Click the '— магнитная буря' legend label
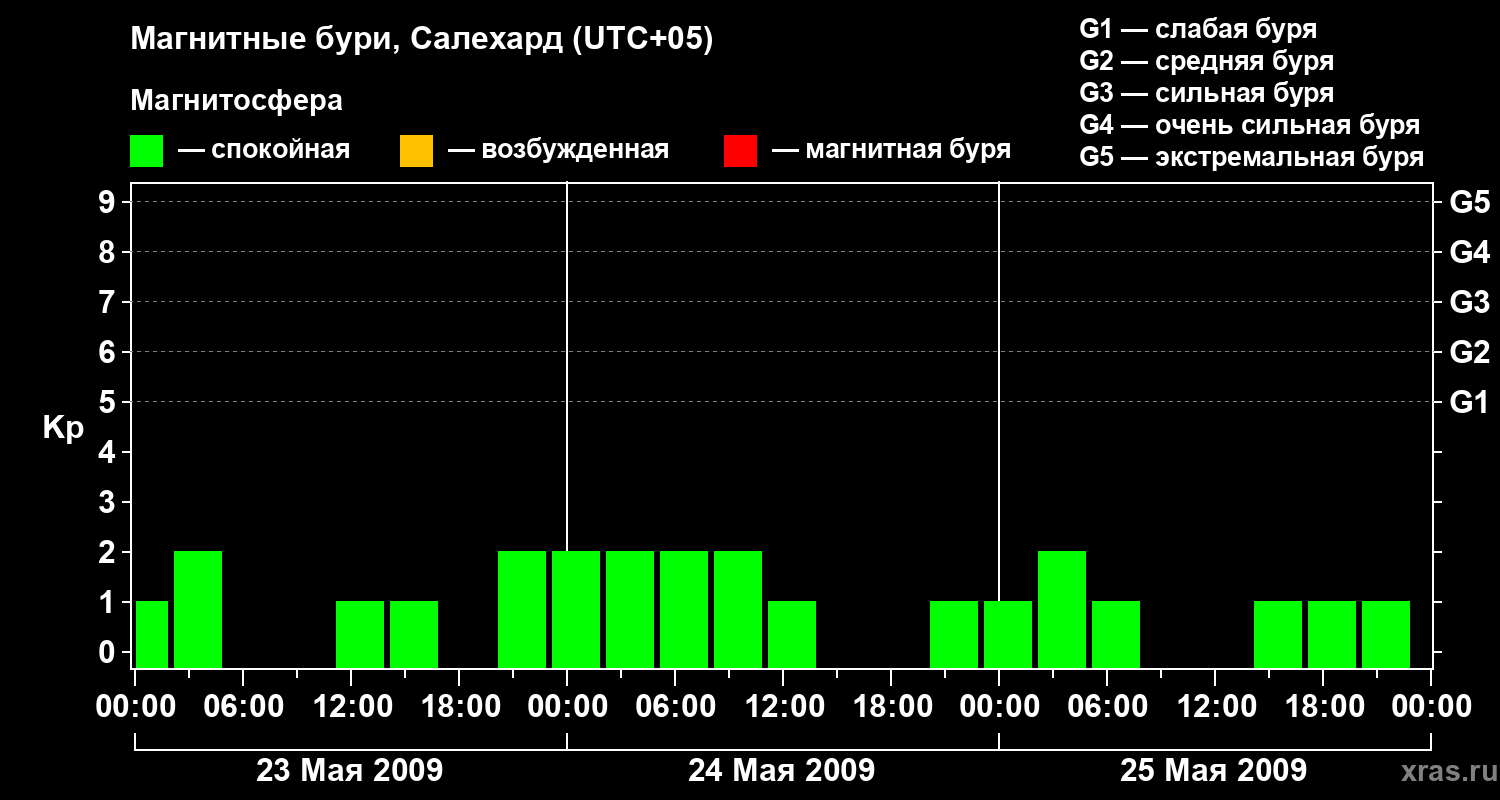The image size is (1500, 800). coord(891,151)
